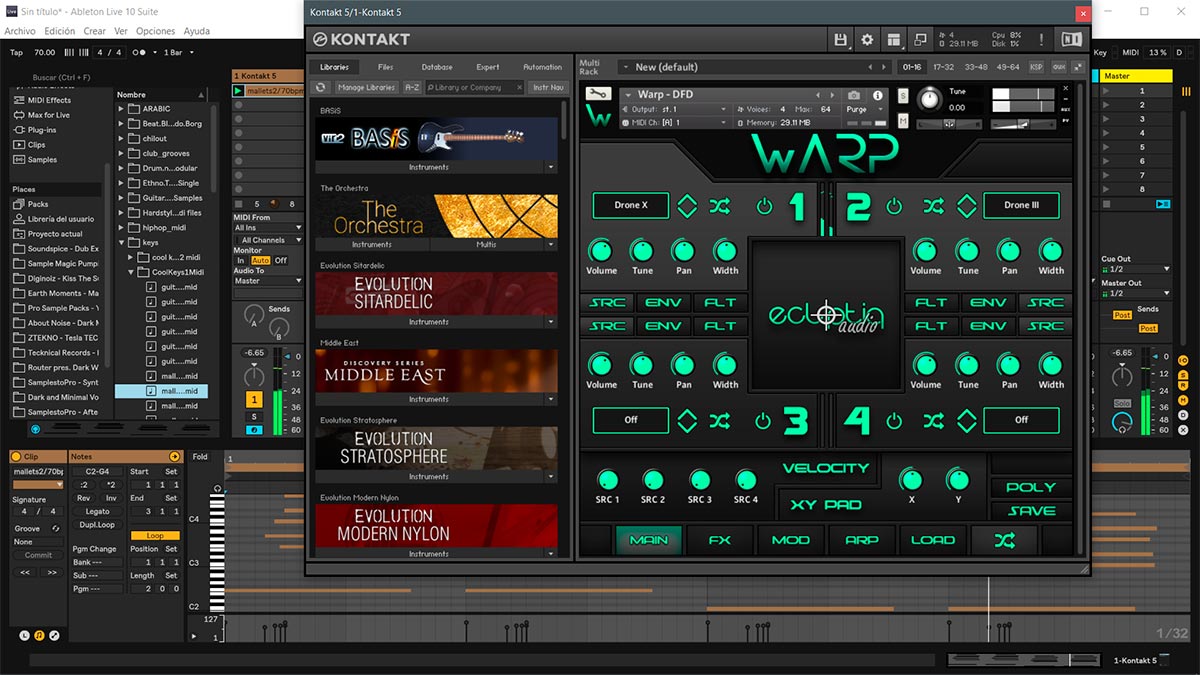Show the Warp instrument info icon
The image size is (1200, 675).
click(x=879, y=95)
